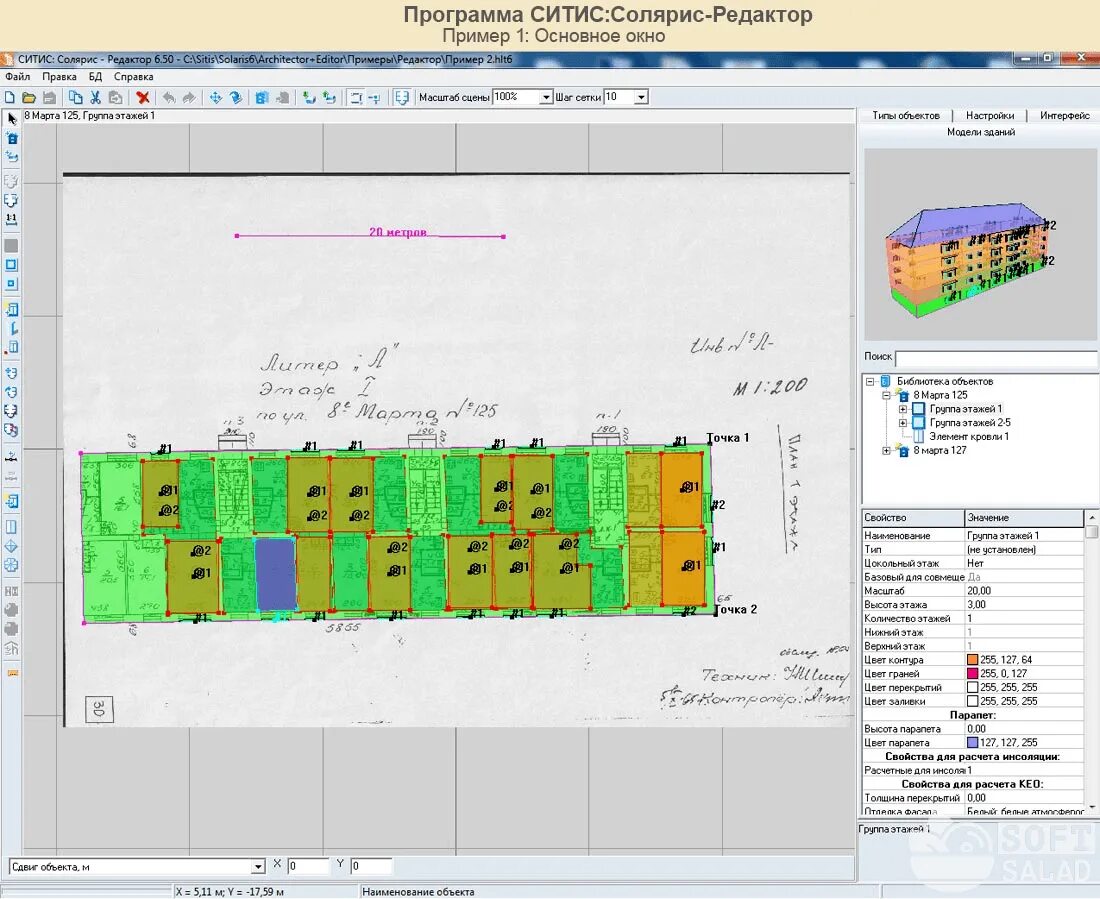Click the Save diskette icon in toolbar

(x=49, y=98)
